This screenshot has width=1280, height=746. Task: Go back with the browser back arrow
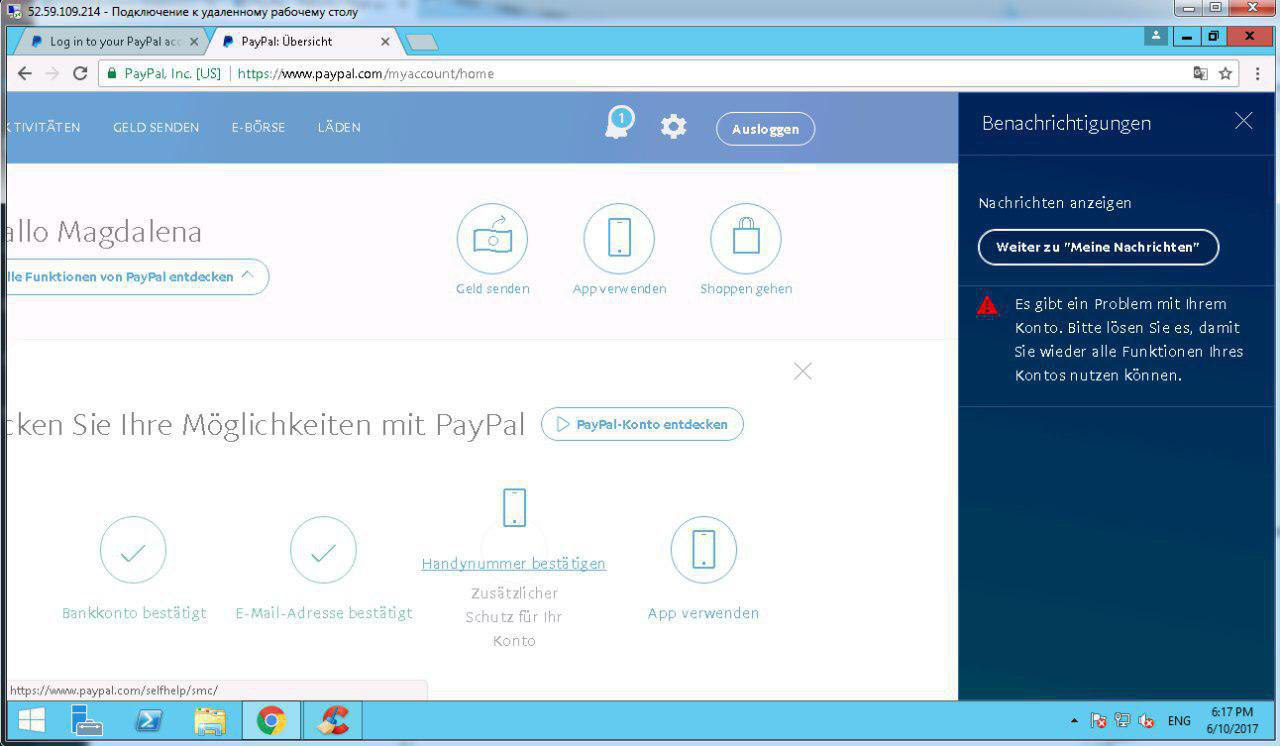(x=25, y=73)
